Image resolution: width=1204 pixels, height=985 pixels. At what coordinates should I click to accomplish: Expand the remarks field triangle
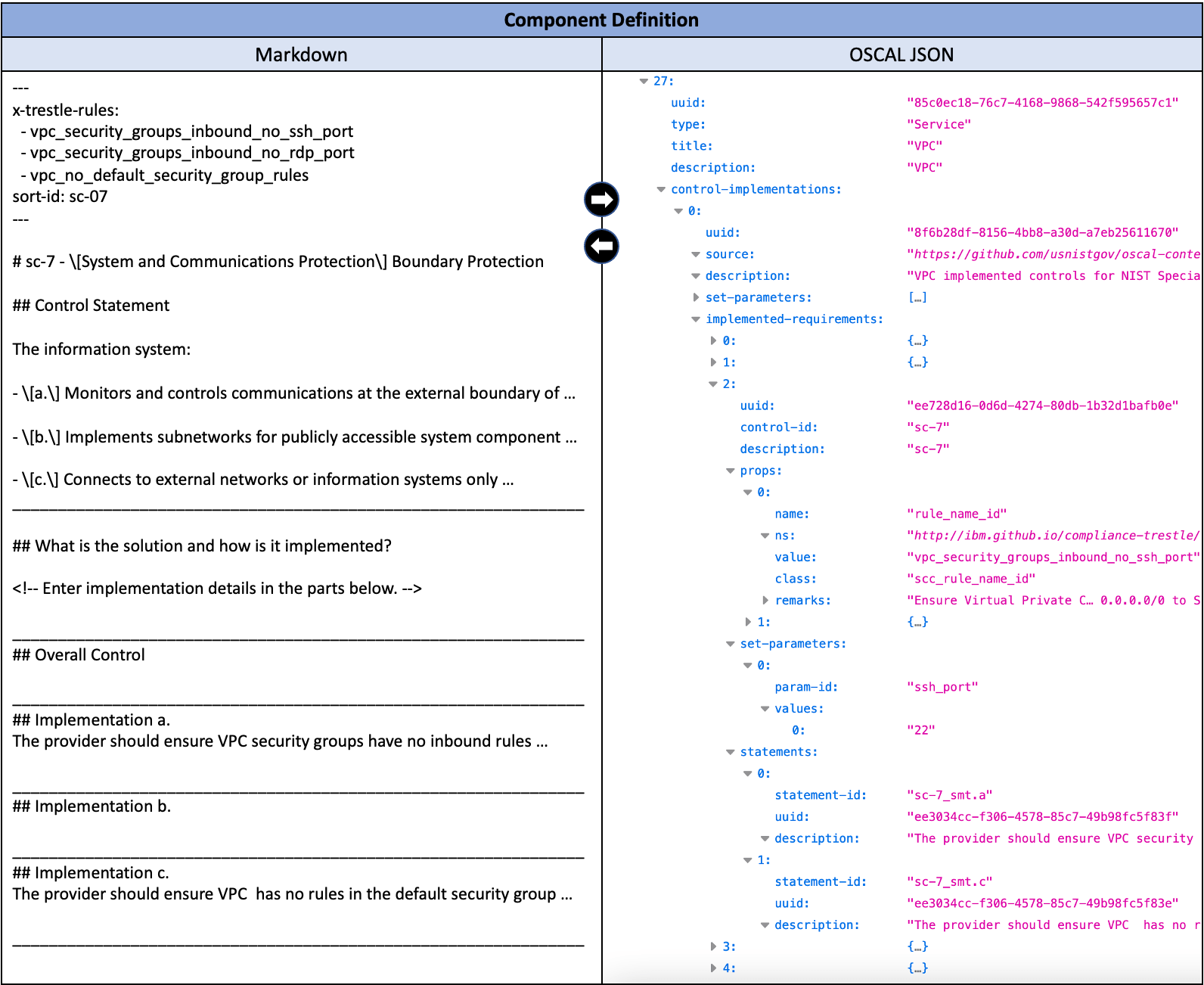click(765, 600)
